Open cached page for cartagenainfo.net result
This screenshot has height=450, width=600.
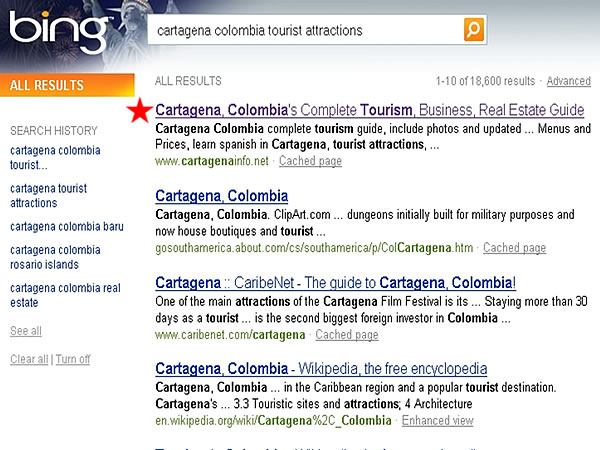click(310, 162)
